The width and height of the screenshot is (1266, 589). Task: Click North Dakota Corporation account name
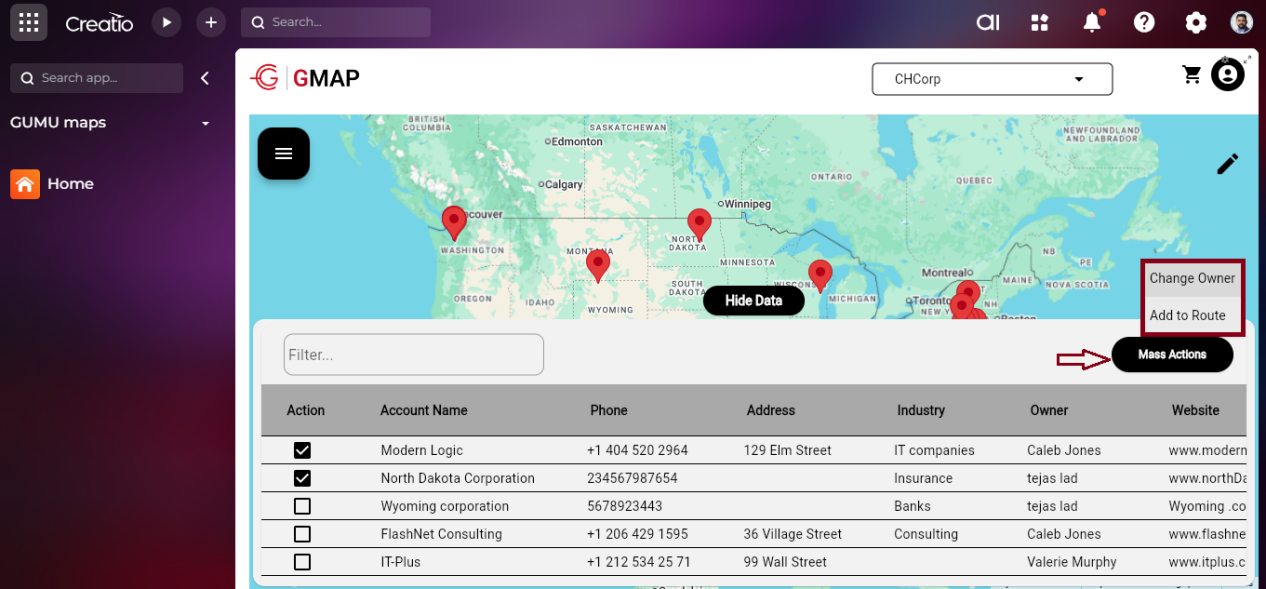458,478
